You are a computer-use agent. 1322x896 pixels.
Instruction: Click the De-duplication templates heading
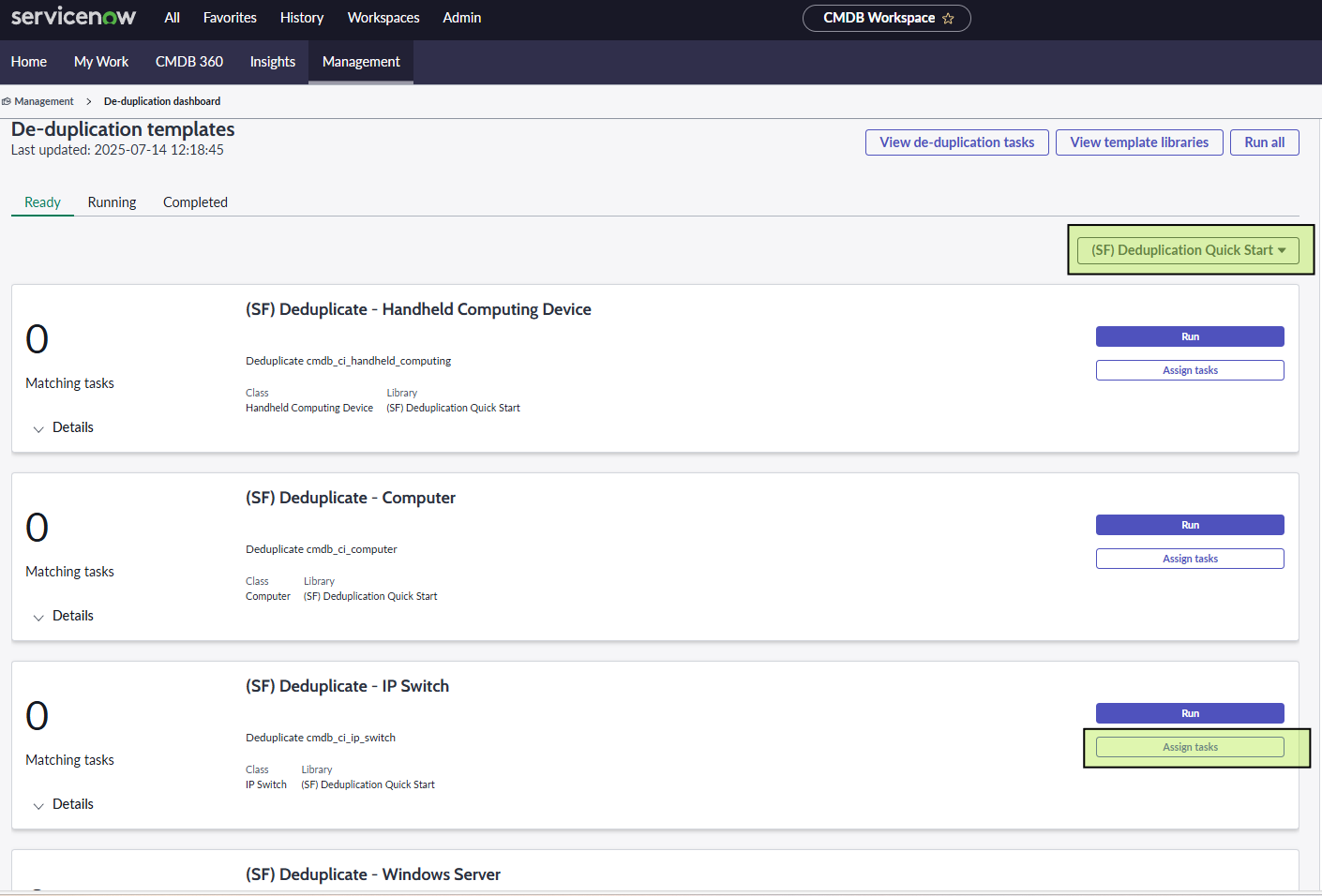pos(123,129)
